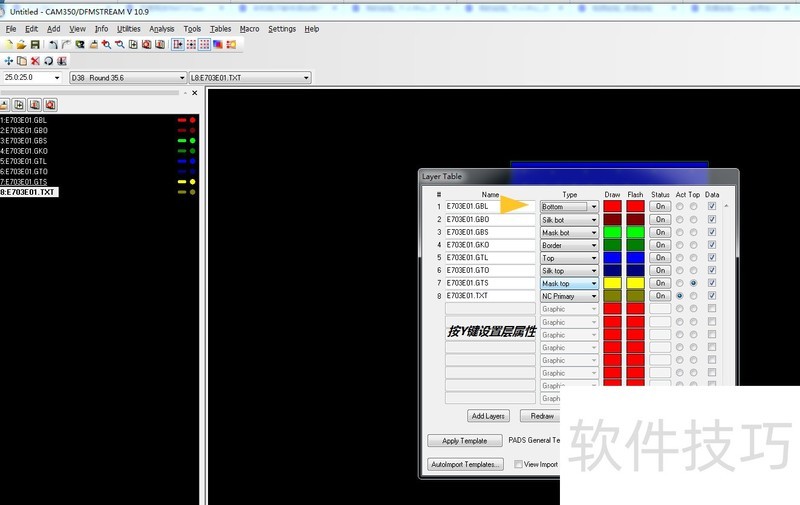Click the red X Delete icon
Screen dimensions: 800x505
click(x=35, y=61)
